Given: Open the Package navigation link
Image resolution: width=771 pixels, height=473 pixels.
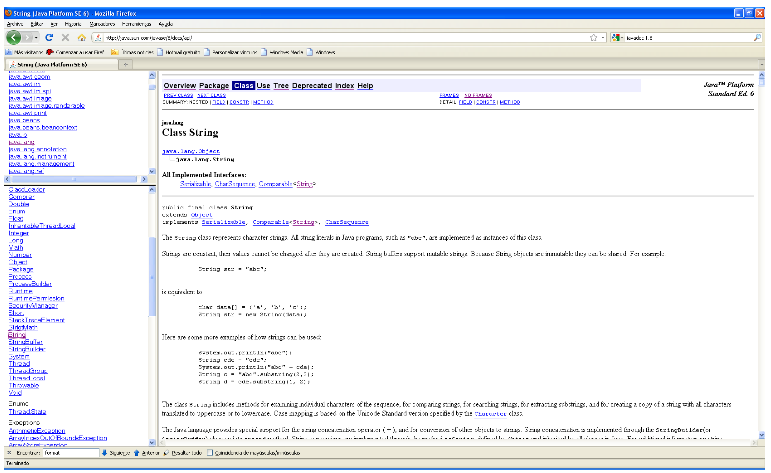Looking at the screenshot, I should pyautogui.click(x=214, y=86).
